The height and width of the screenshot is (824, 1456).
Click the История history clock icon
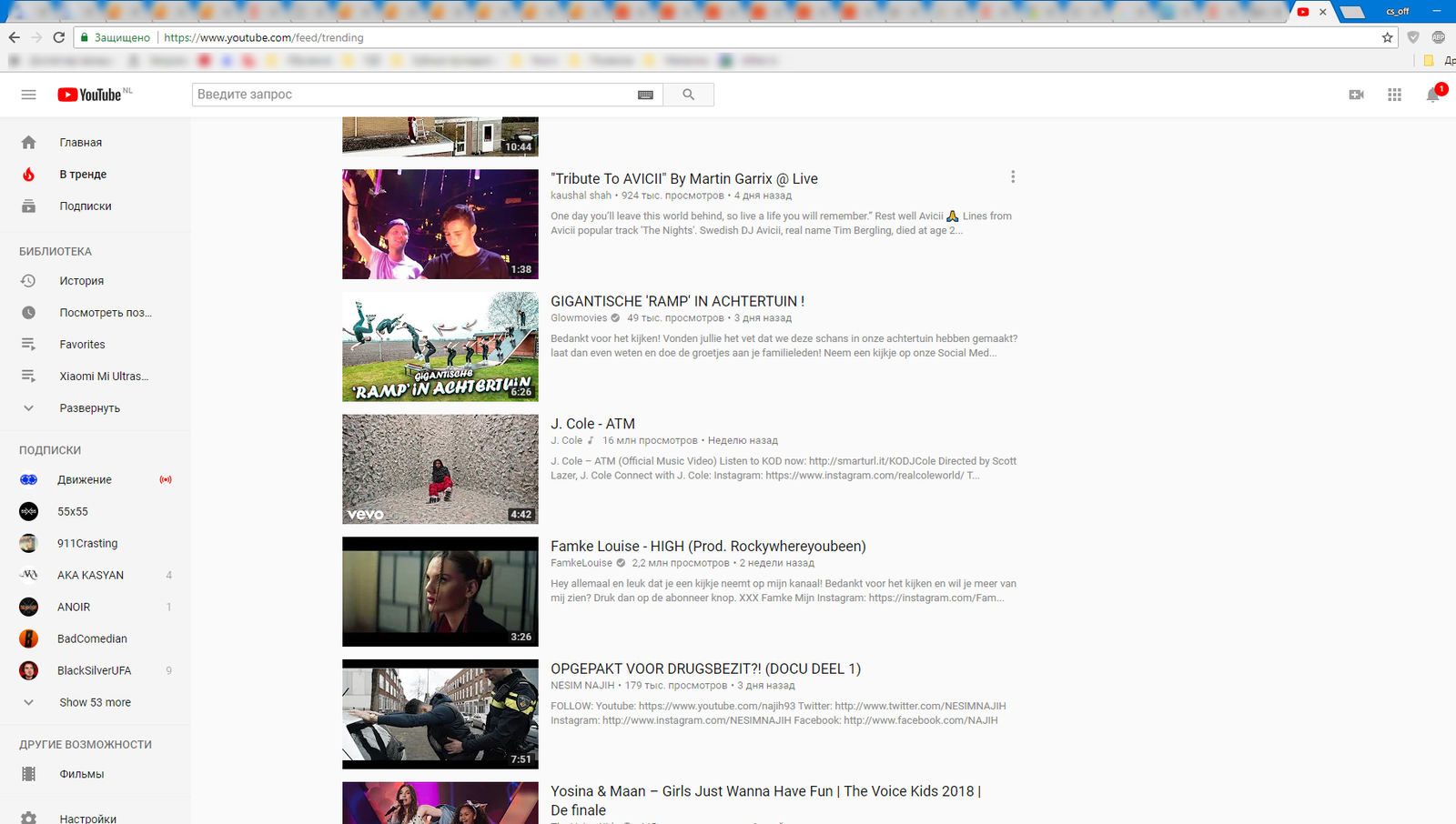pos(28,281)
